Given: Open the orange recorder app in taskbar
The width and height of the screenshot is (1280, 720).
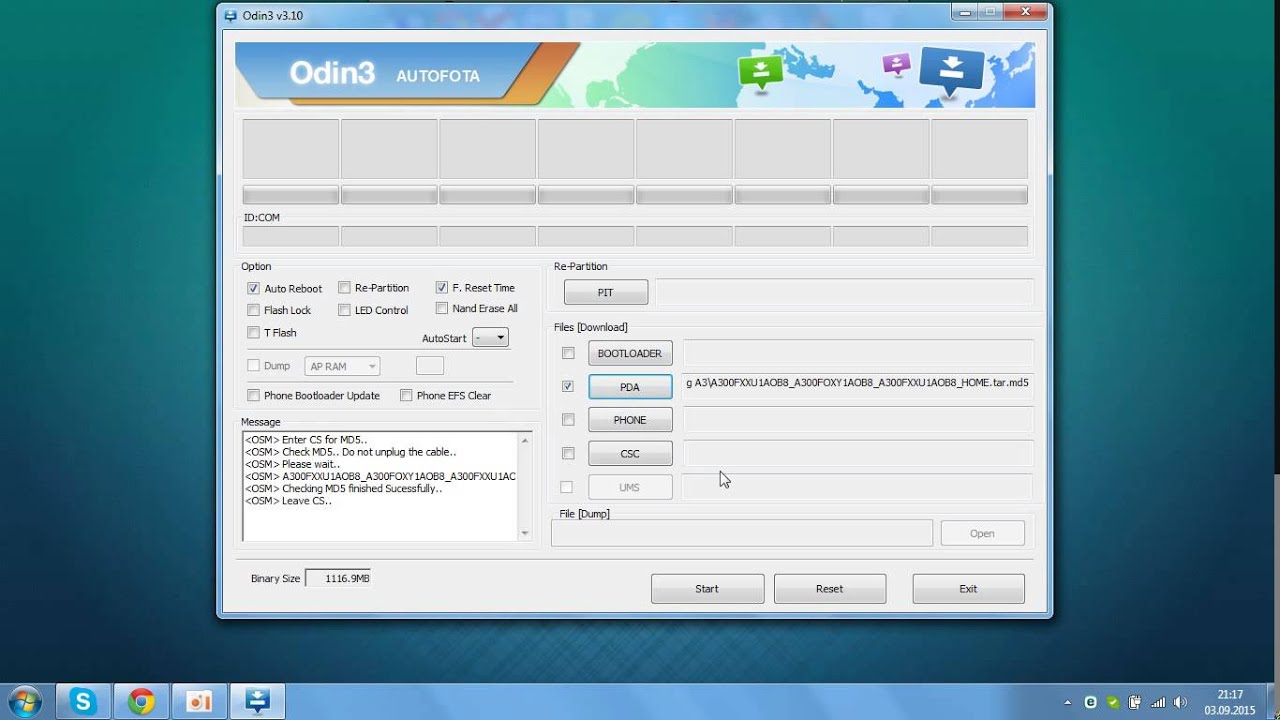Looking at the screenshot, I should (199, 702).
